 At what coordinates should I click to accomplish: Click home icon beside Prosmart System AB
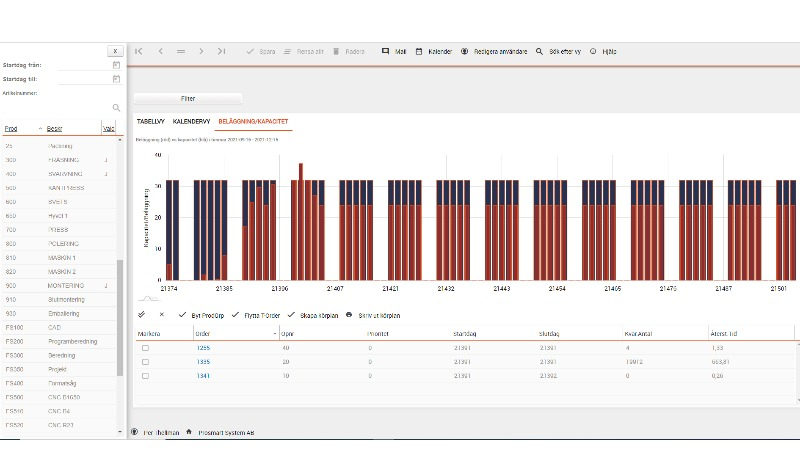click(189, 431)
